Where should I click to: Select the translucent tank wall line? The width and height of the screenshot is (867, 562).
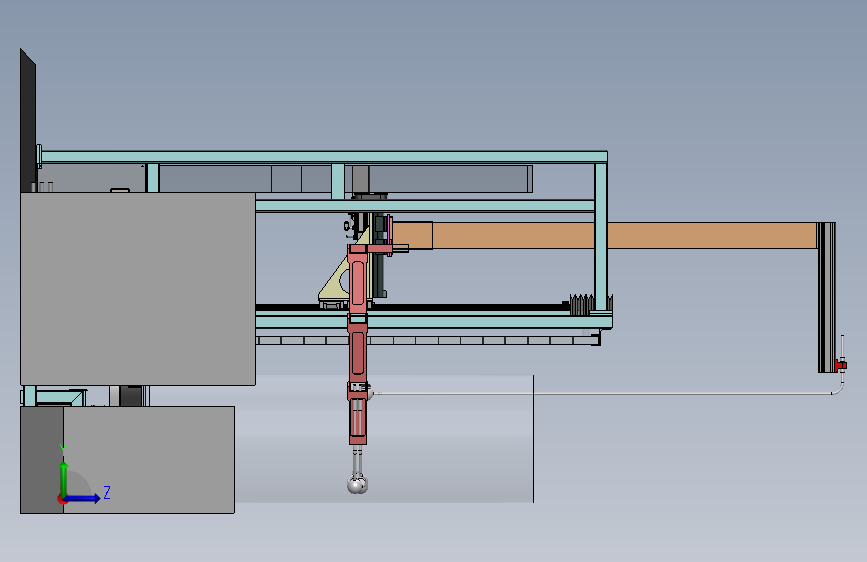[534, 439]
